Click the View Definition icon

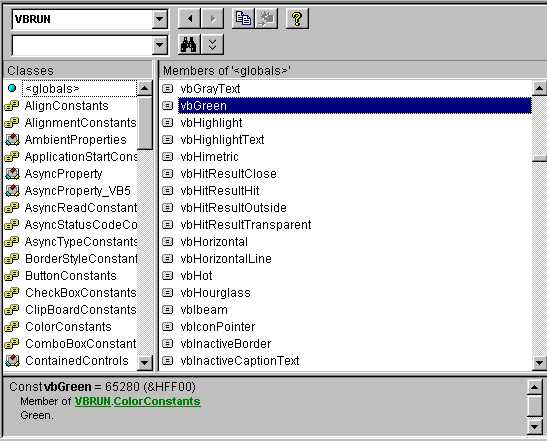coord(266,18)
